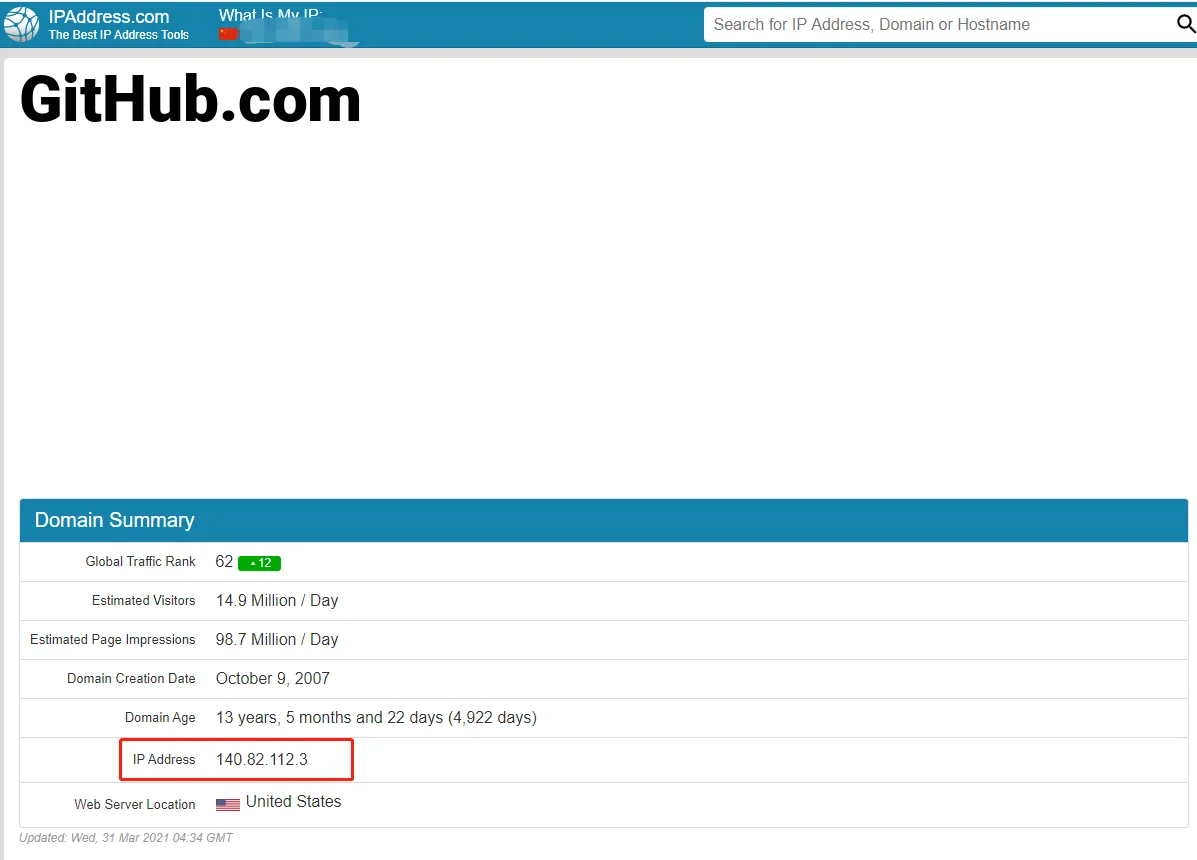Select the GitHub.com page heading

[x=189, y=99]
